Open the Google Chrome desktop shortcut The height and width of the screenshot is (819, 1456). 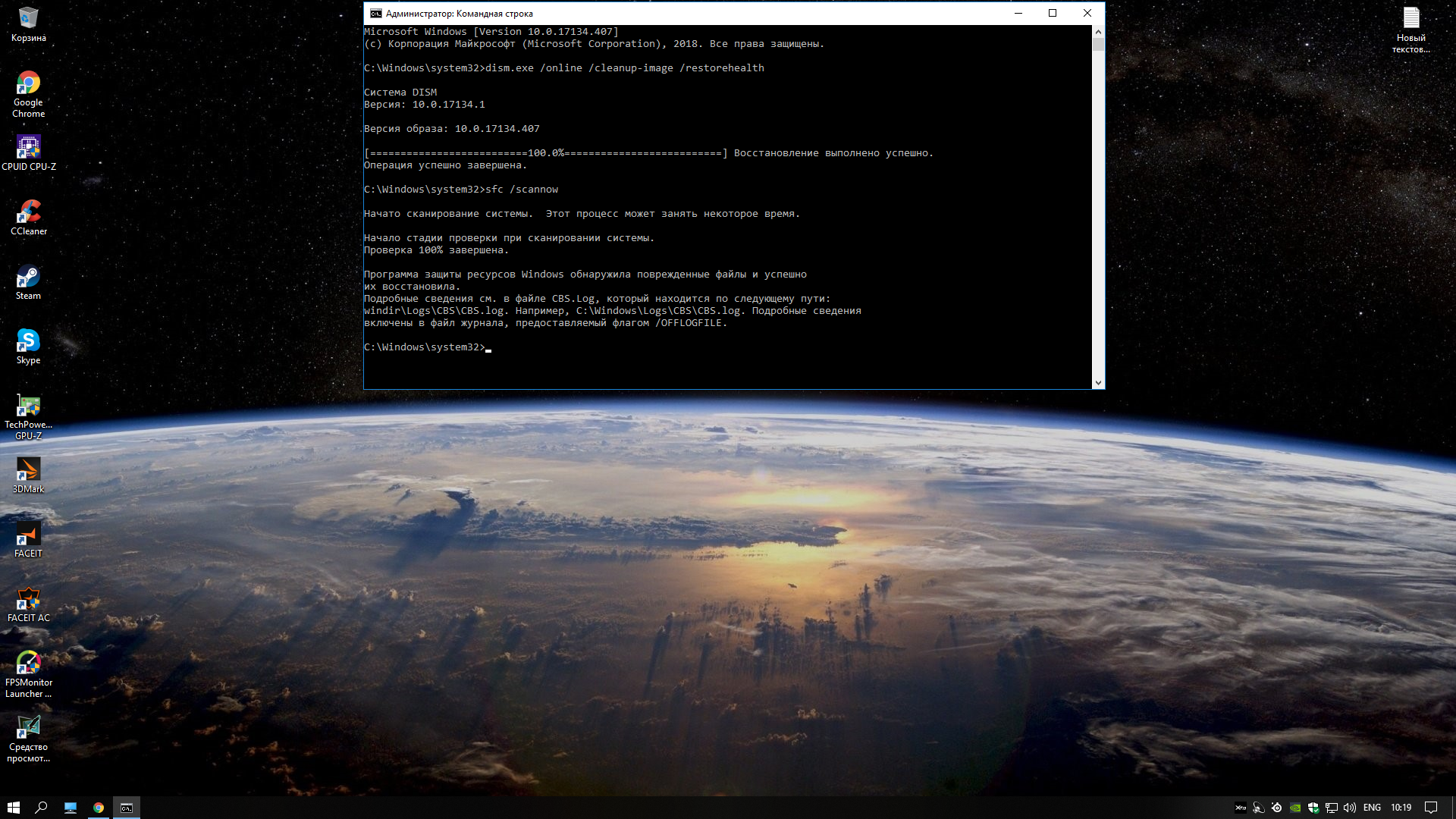28,83
